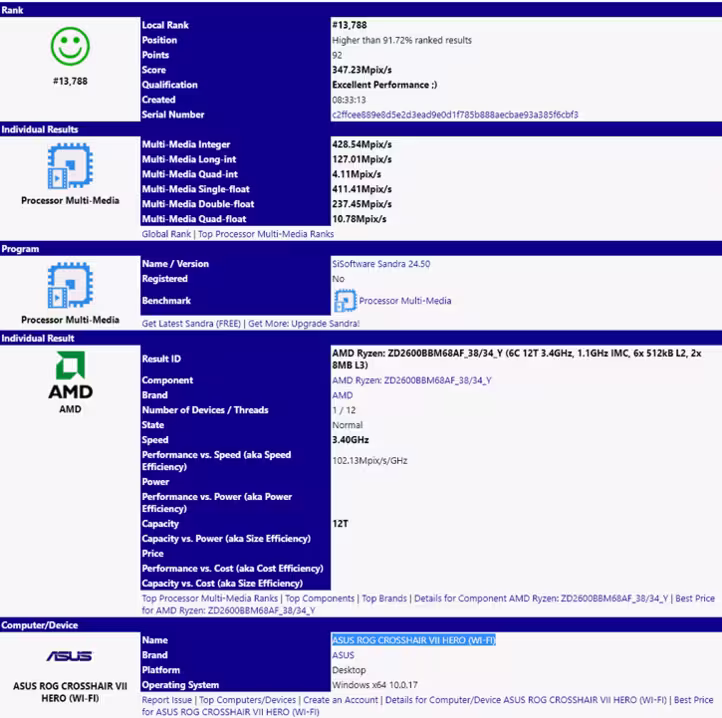
Task: Click the Report Issue link
Action: 167,700
